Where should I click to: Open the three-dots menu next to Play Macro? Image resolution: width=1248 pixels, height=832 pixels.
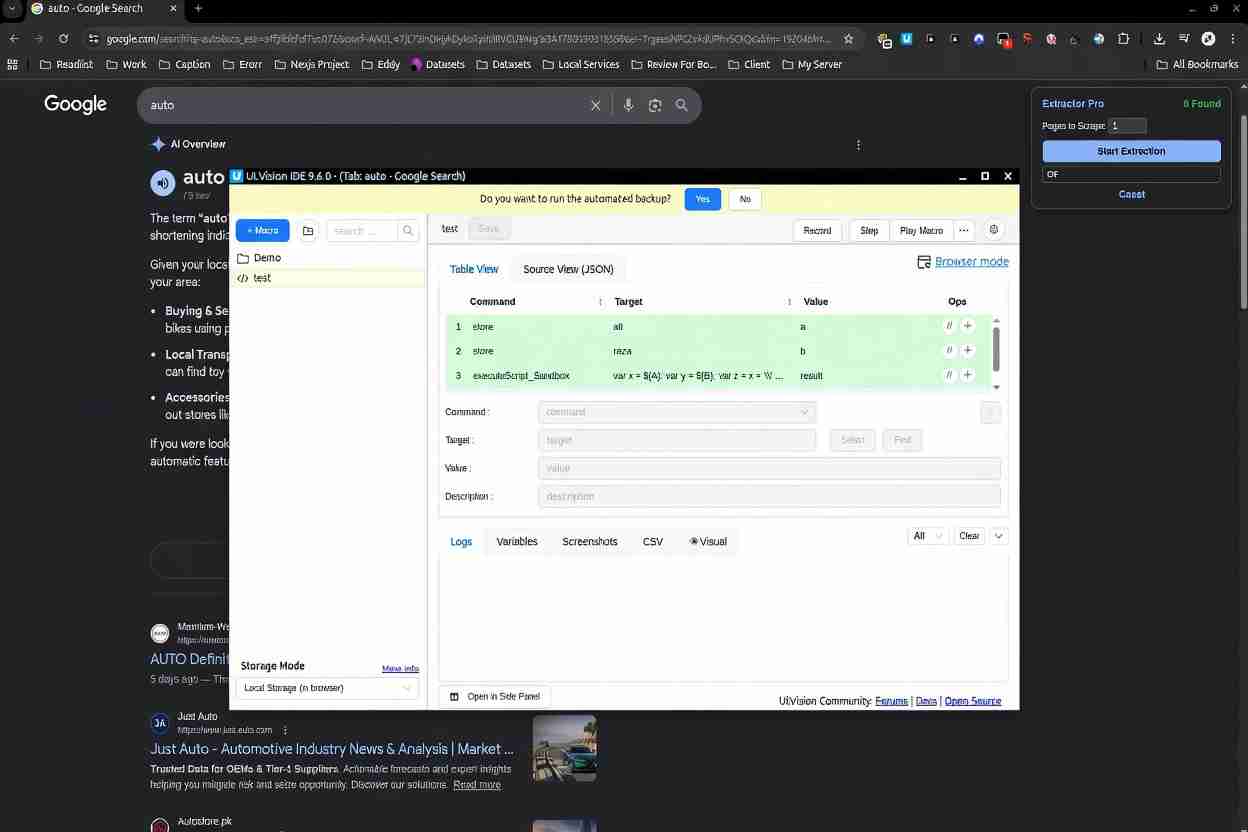coord(964,230)
